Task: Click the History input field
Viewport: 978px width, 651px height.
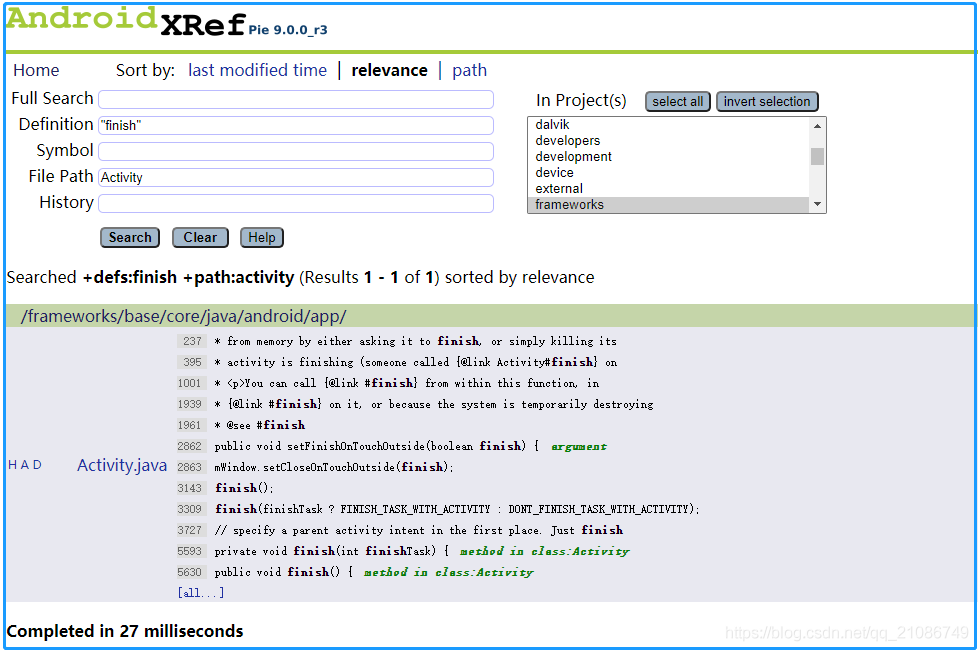Action: pyautogui.click(x=296, y=203)
